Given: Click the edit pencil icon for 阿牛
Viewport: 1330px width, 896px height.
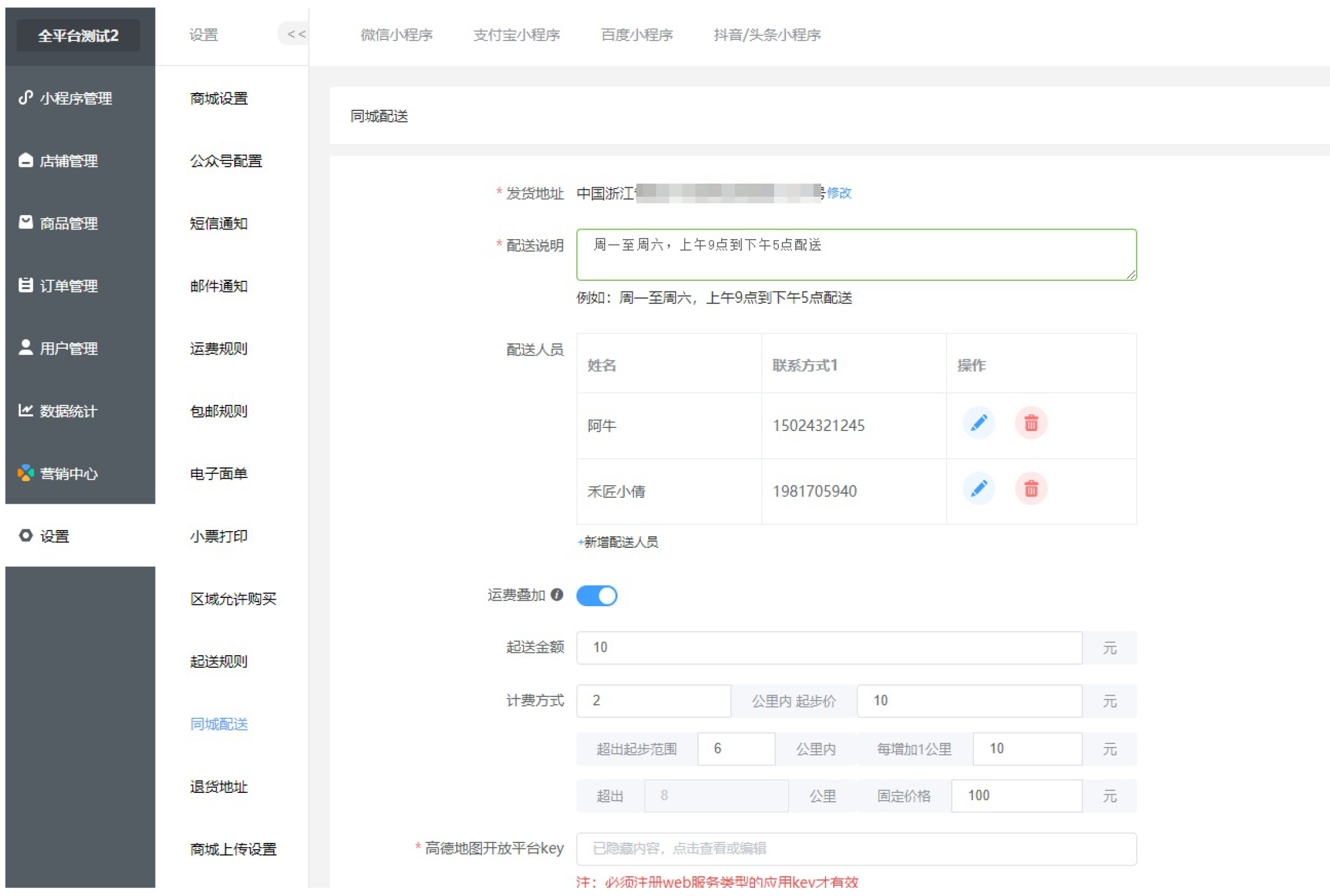Looking at the screenshot, I should 978,423.
